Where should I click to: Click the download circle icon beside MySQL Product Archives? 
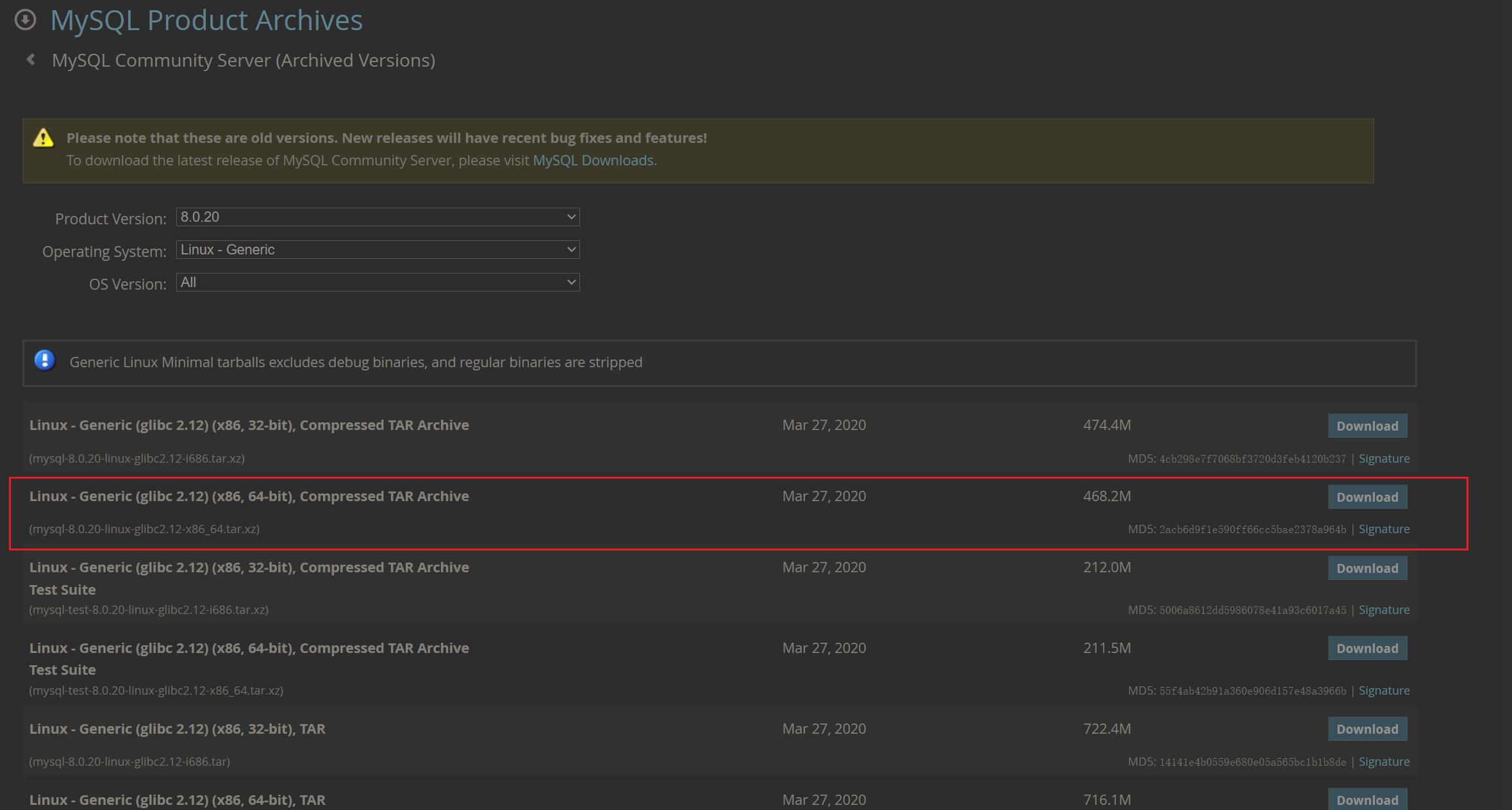pyautogui.click(x=25, y=20)
